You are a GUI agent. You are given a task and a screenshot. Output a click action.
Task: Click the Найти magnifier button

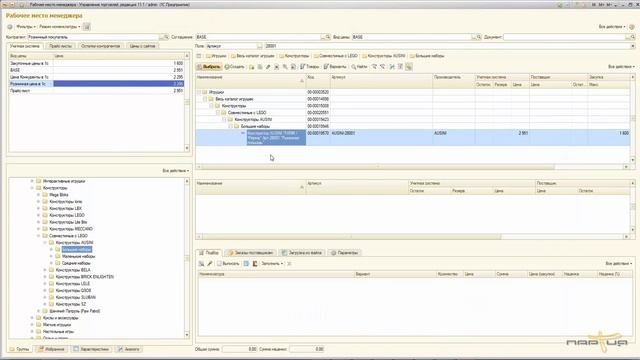pyautogui.click(x=359, y=67)
